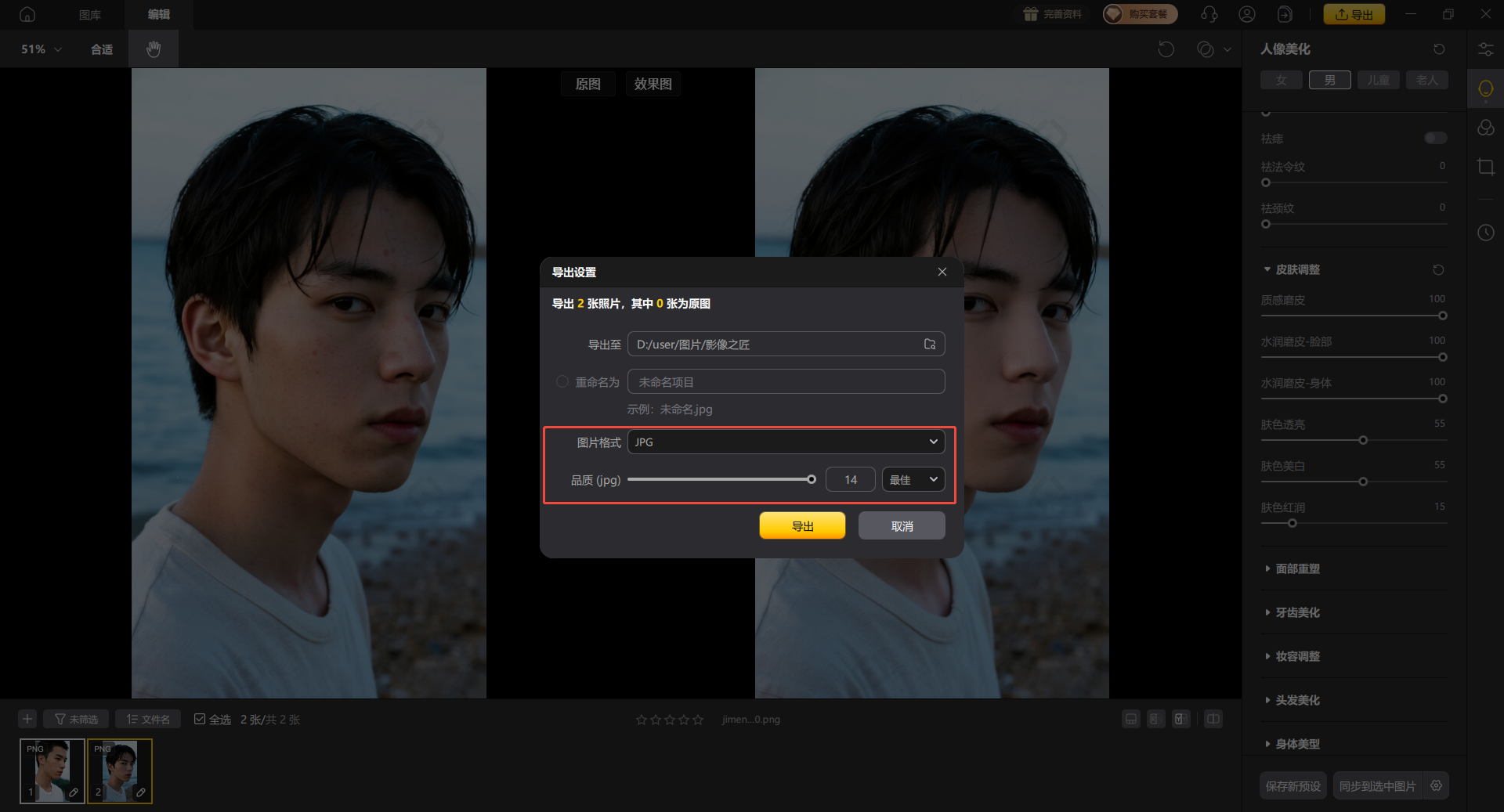Click the 取消 button

click(902, 526)
